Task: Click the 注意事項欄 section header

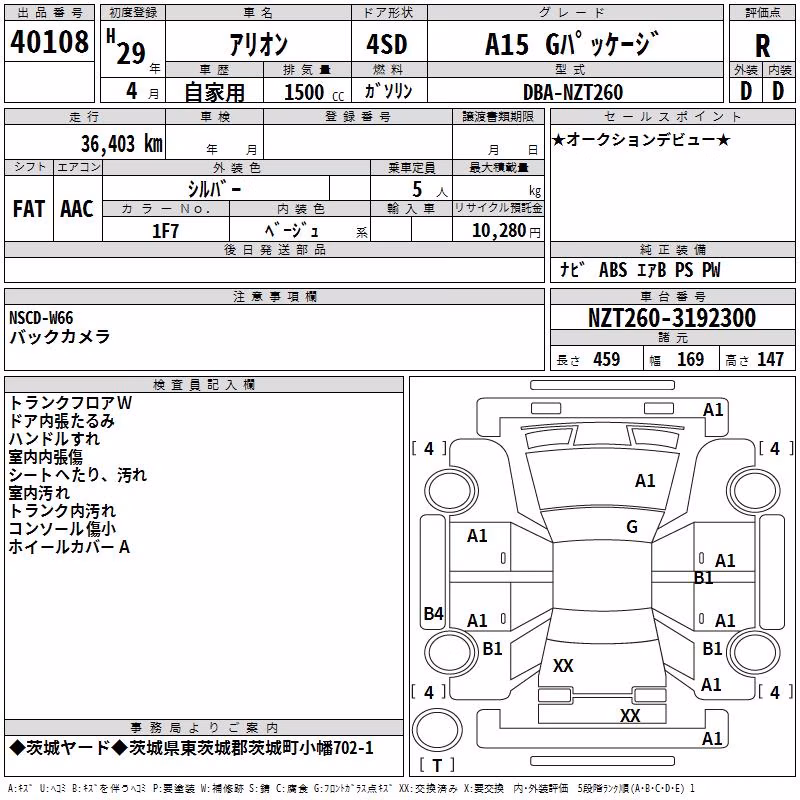Action: [x=275, y=296]
